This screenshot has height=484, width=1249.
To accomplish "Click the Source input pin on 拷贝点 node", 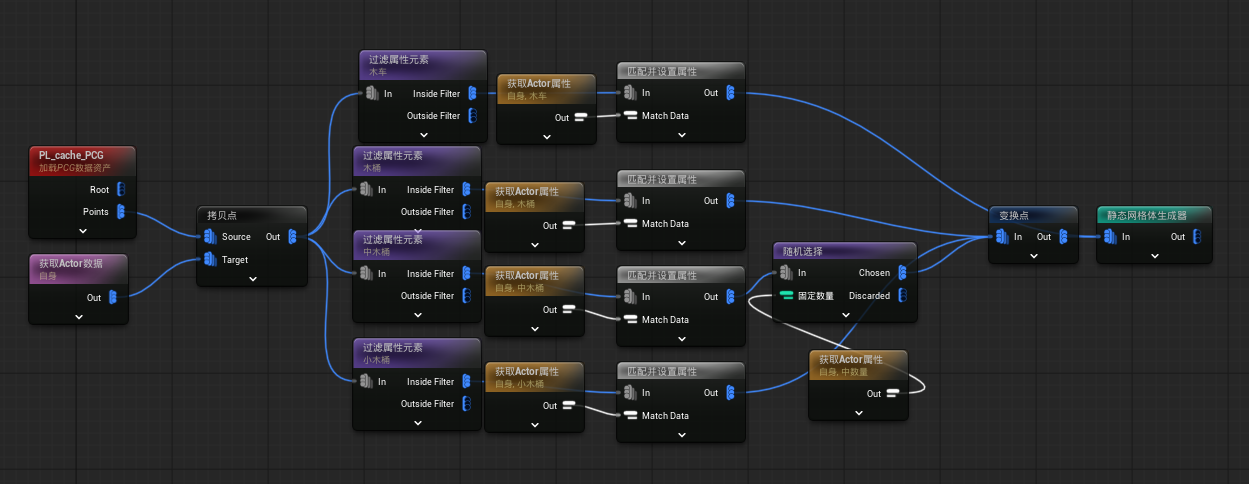I will pyautogui.click(x=210, y=237).
